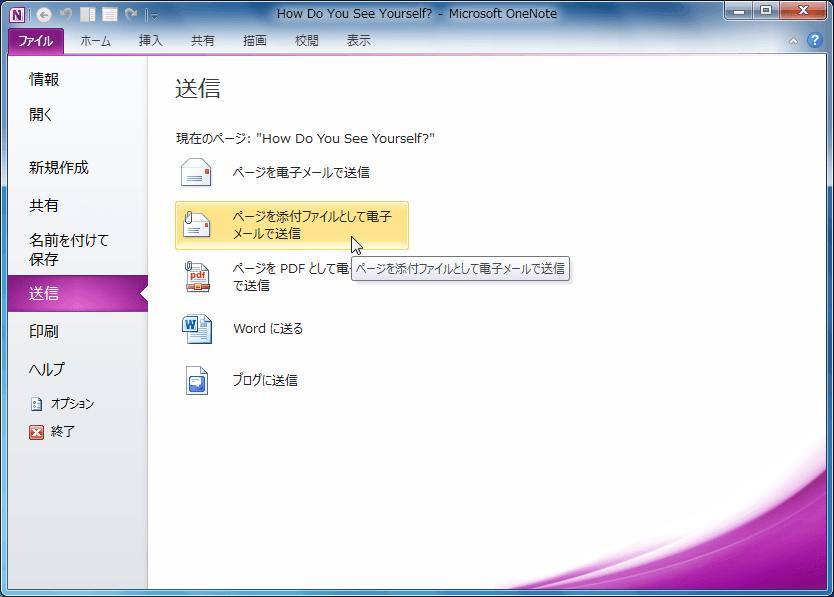
Task: Minimize the OneNote window
Action: (x=739, y=11)
